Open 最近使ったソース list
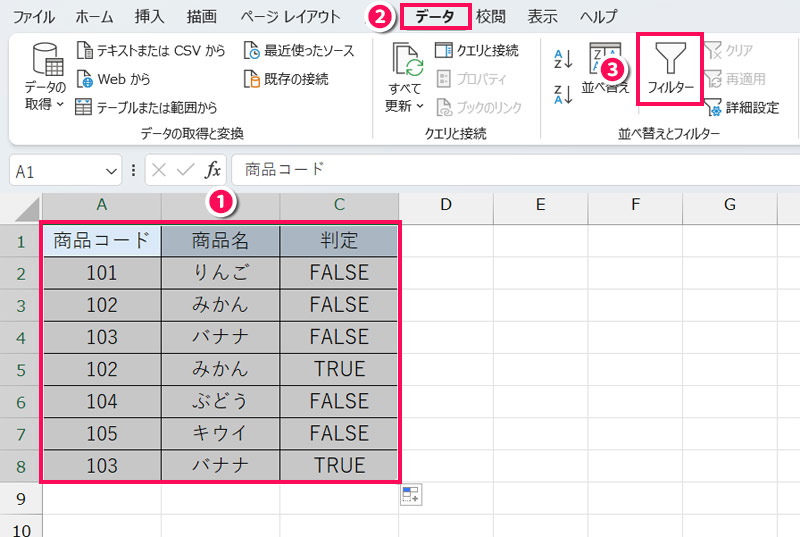800x537 pixels. pos(298,50)
